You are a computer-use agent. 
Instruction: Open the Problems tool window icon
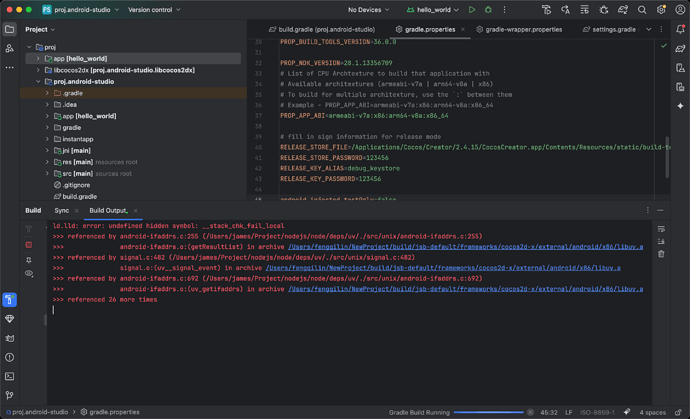point(9,357)
